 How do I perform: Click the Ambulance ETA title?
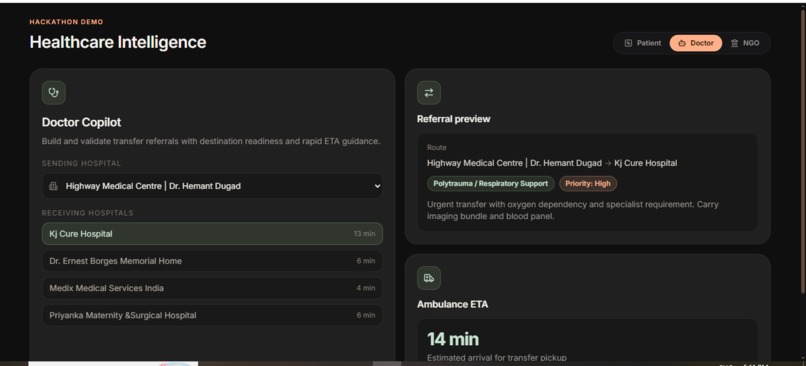pyautogui.click(x=452, y=304)
